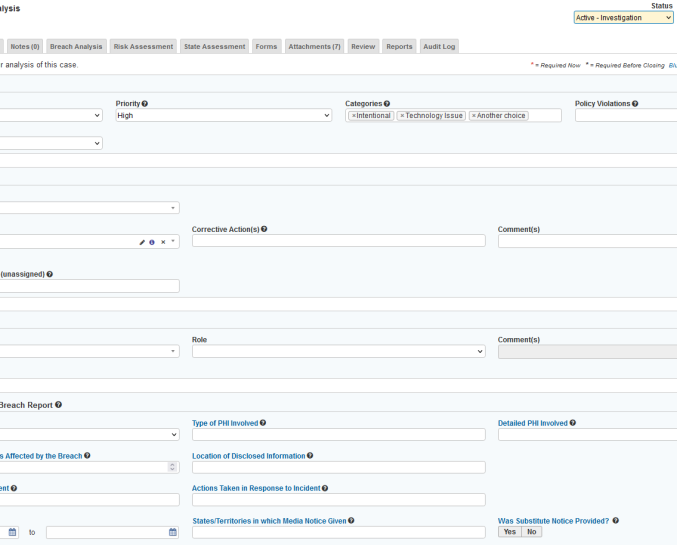This screenshot has height=545, width=677.
Task: Click help icon for Corrective Action(s)
Action: (264, 229)
